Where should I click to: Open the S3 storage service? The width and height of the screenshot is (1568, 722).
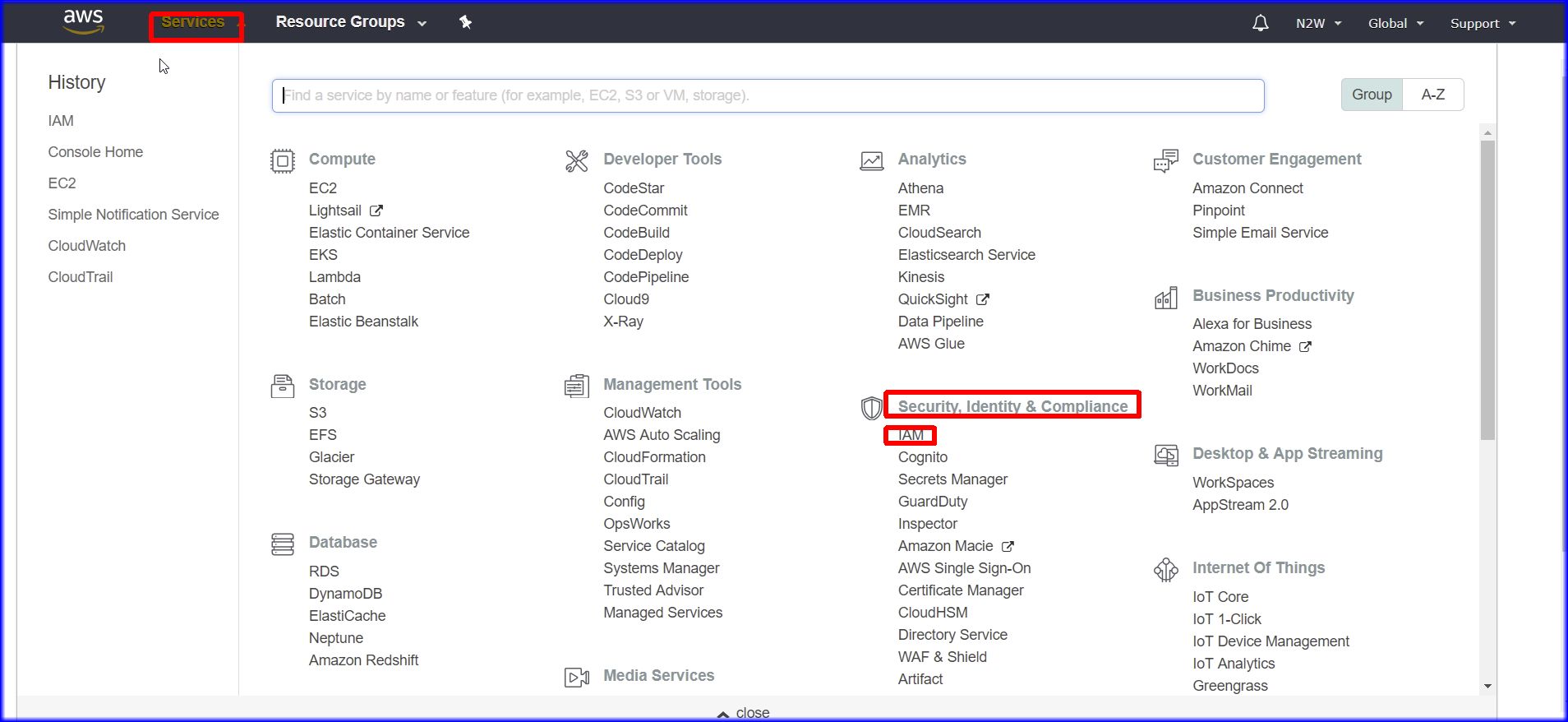click(317, 413)
